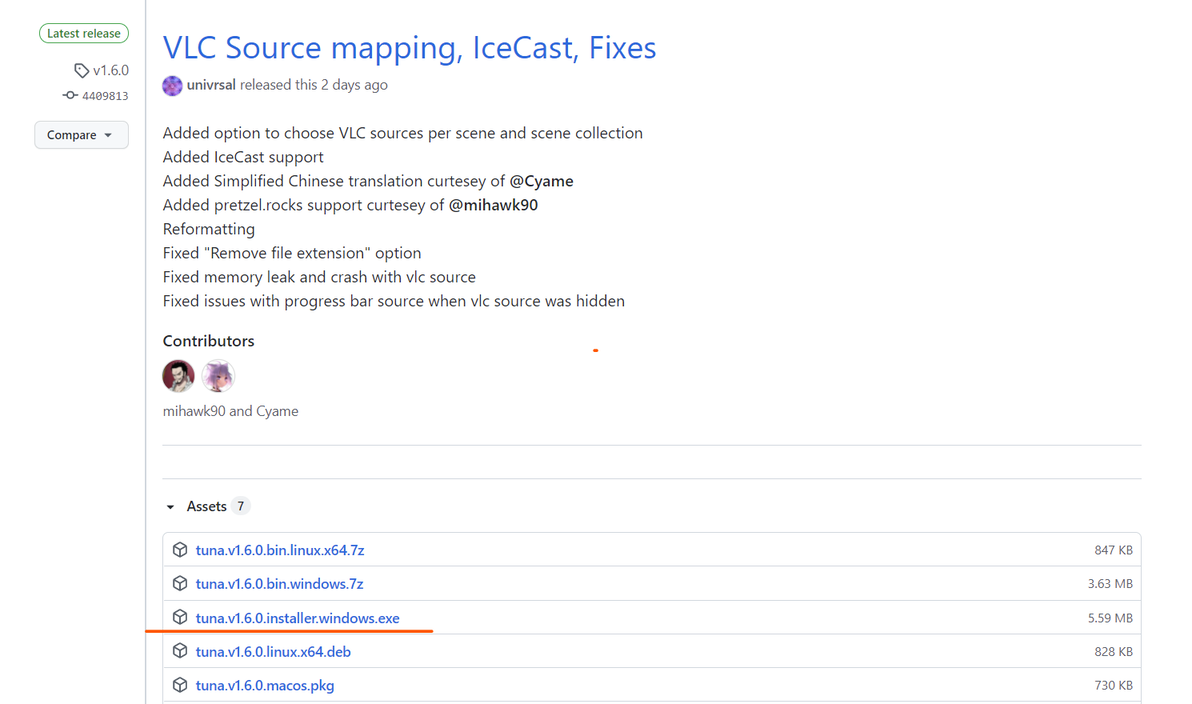Click the package icon for linux.x64.7z asset

[180, 550]
